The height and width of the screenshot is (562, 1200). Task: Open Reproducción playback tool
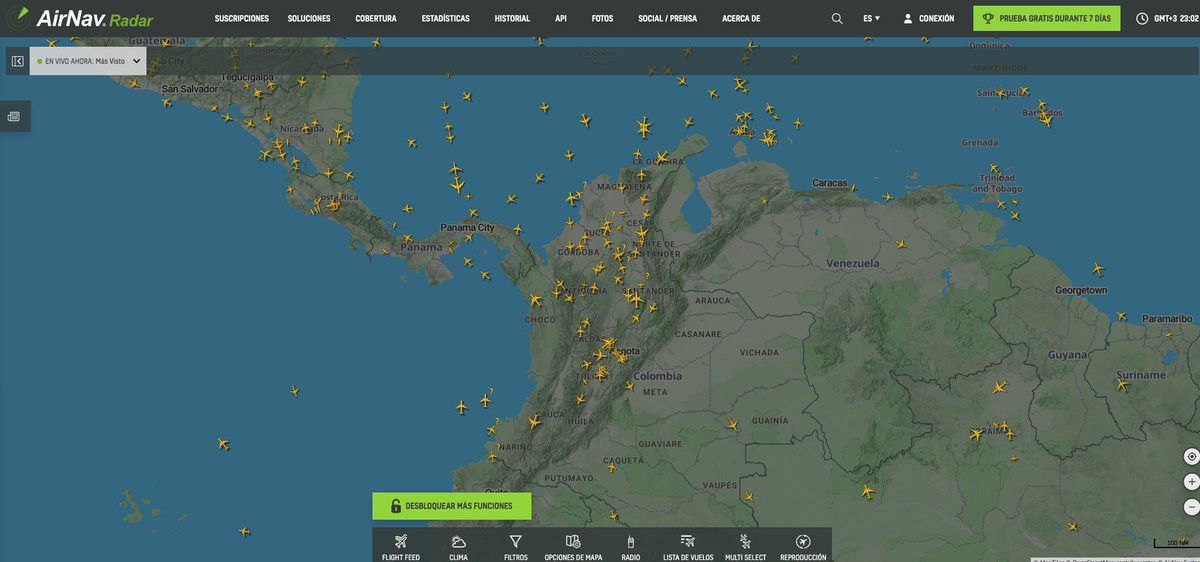tap(803, 546)
